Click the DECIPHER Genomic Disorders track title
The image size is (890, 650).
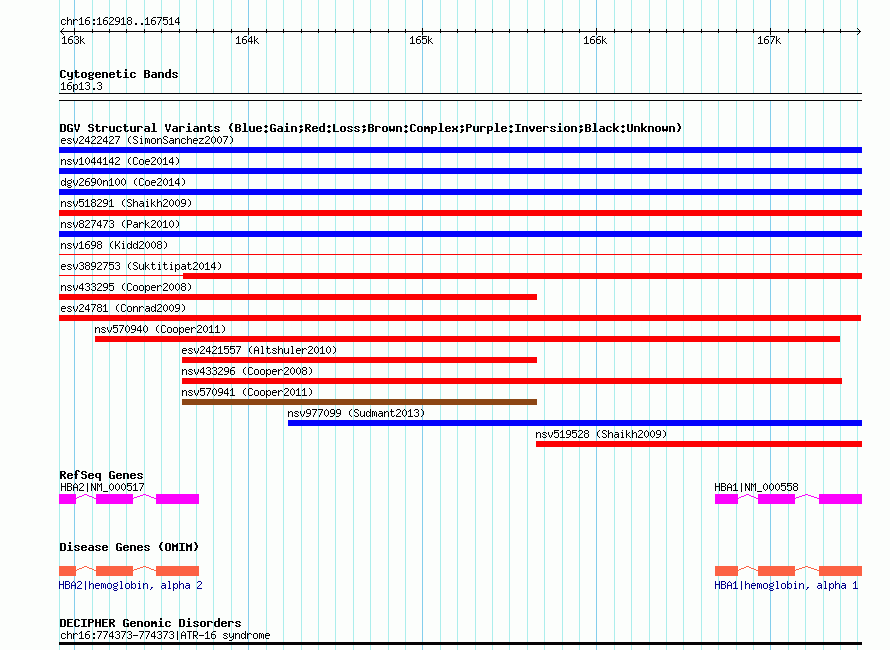(150, 623)
